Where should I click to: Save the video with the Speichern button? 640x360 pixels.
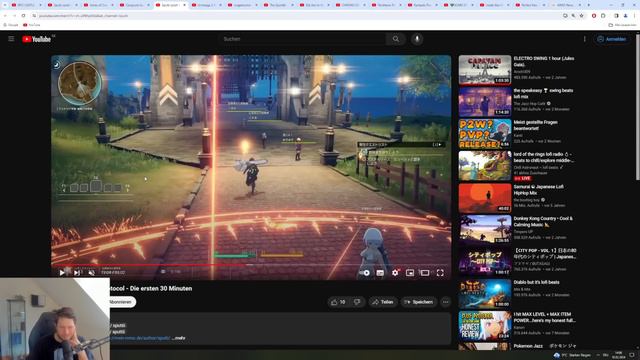coord(418,302)
